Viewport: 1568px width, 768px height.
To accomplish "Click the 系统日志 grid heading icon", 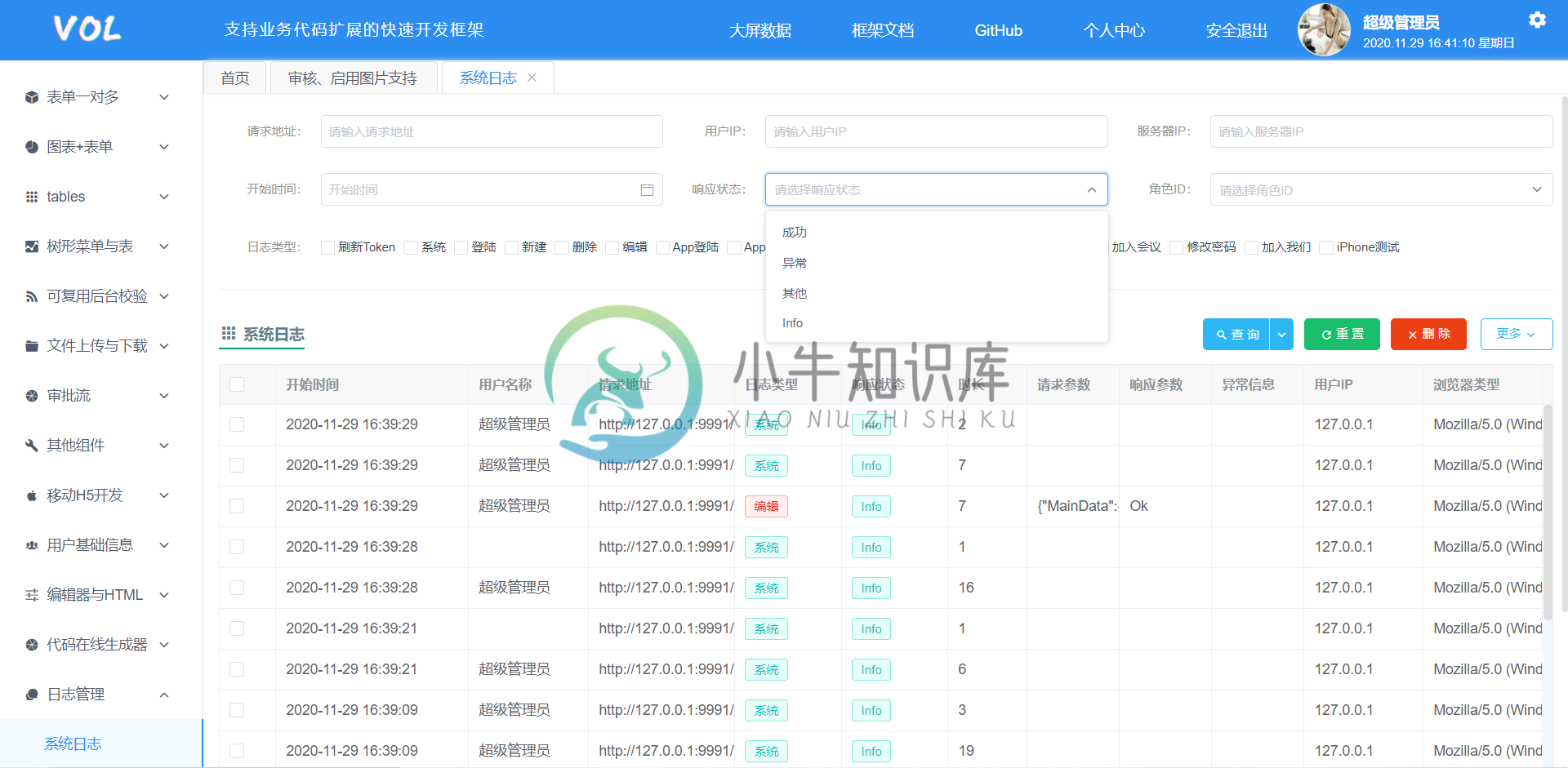I will tap(229, 333).
